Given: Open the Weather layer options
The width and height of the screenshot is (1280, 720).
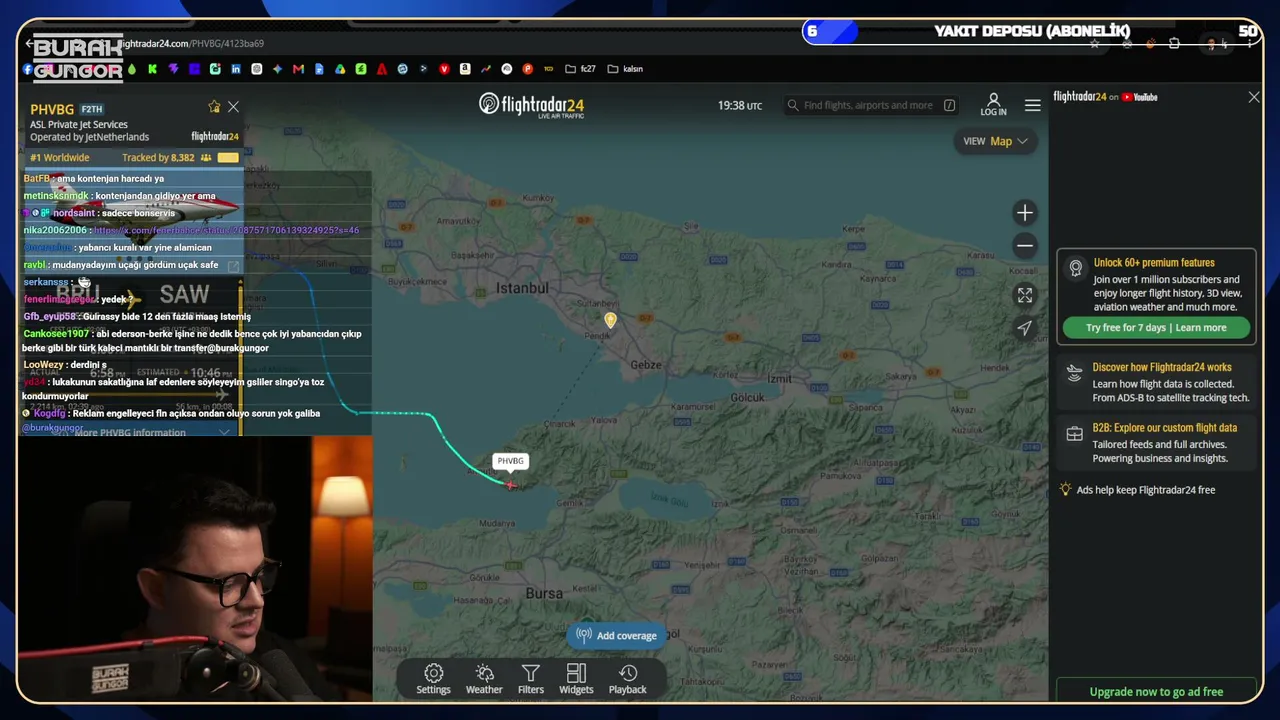Looking at the screenshot, I should 484,678.
